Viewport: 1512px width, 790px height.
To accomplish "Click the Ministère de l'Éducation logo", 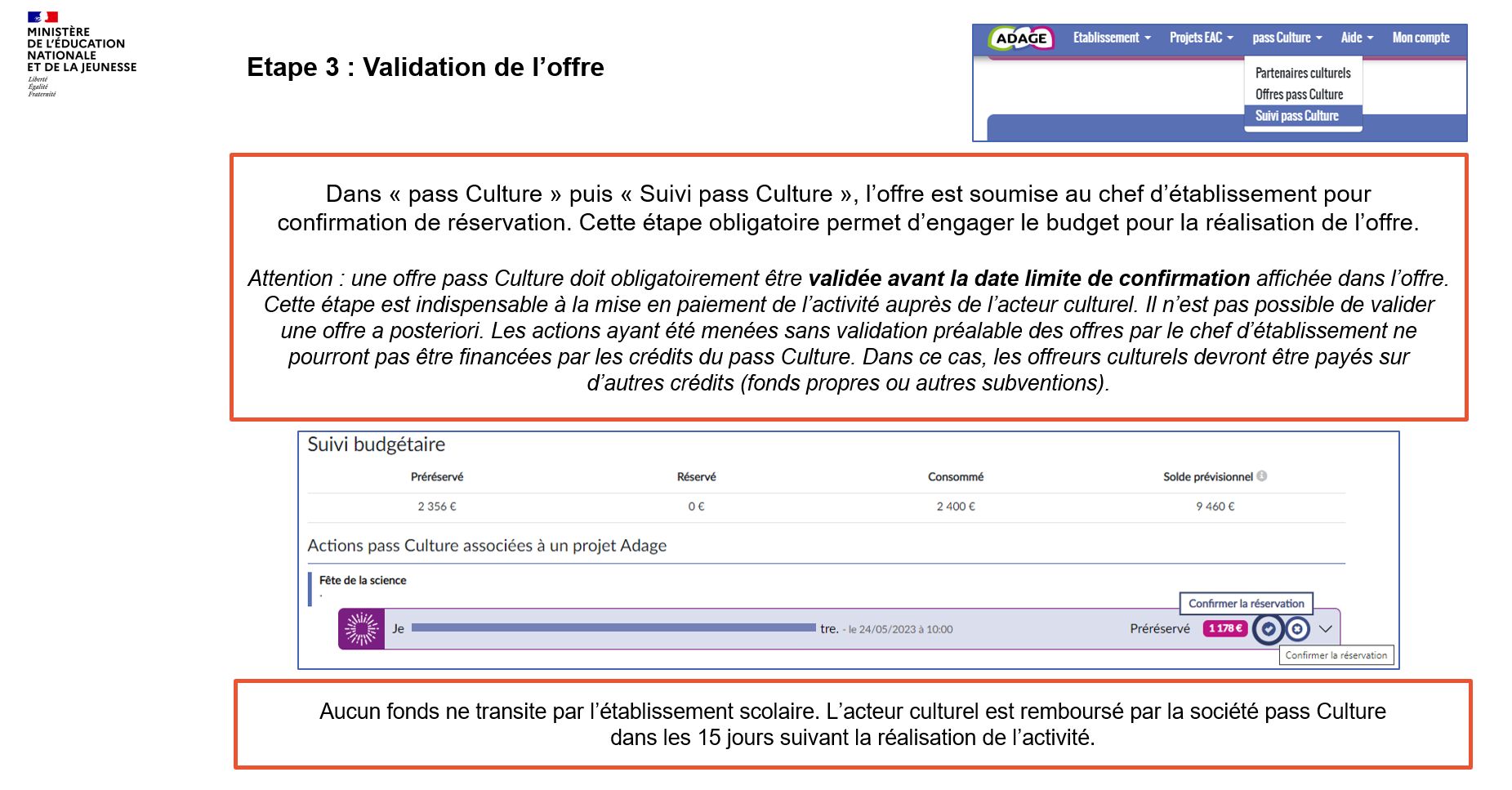I will click(x=81, y=54).
